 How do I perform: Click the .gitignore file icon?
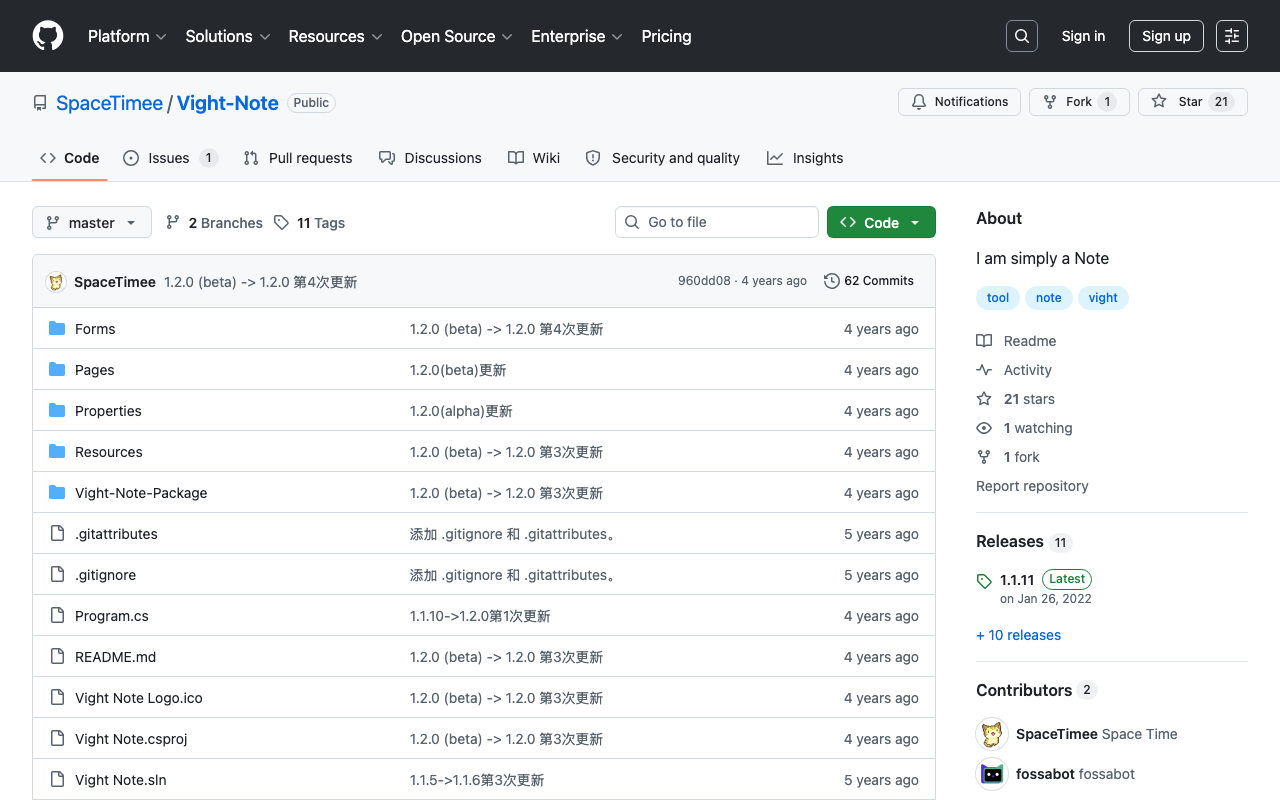pyautogui.click(x=57, y=575)
